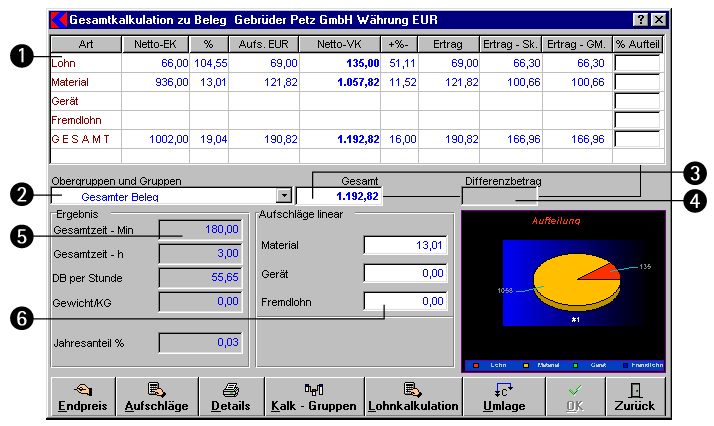This screenshot has height=426, width=714.
Task: Click the DB per Stunde field 55,65
Action: point(200,278)
